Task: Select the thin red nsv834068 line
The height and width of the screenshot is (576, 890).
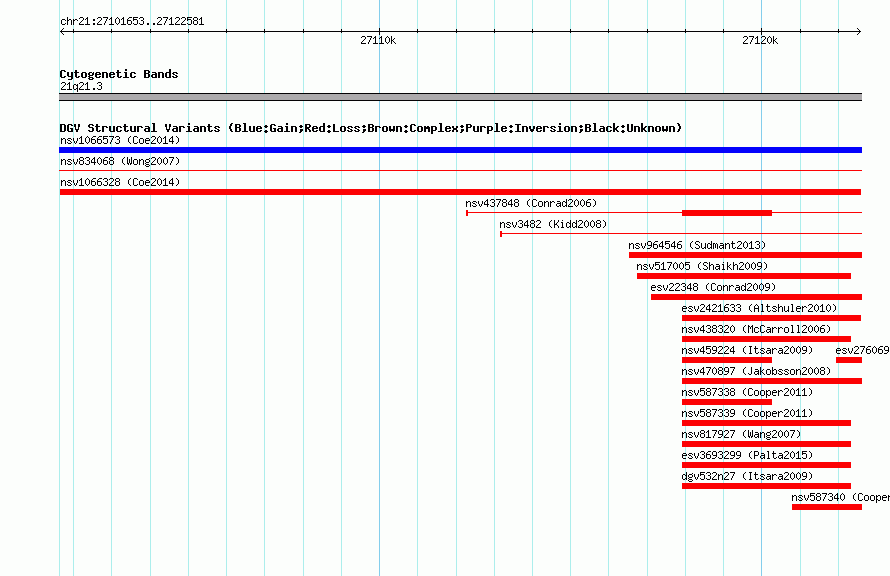Action: 460,170
